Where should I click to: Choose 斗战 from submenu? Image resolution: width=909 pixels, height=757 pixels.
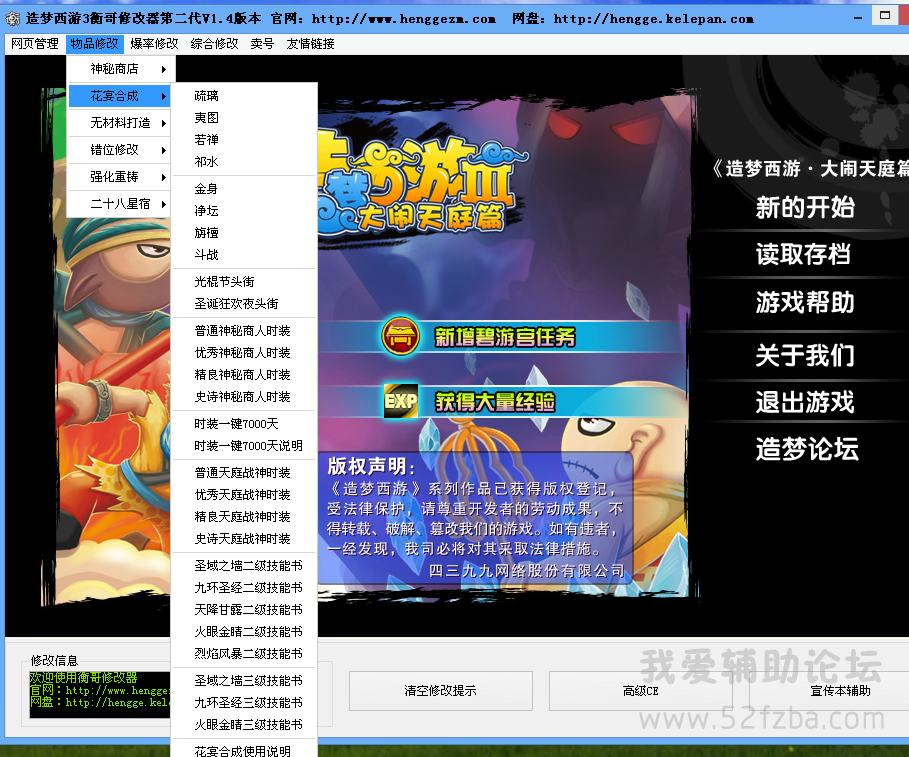click(244, 255)
